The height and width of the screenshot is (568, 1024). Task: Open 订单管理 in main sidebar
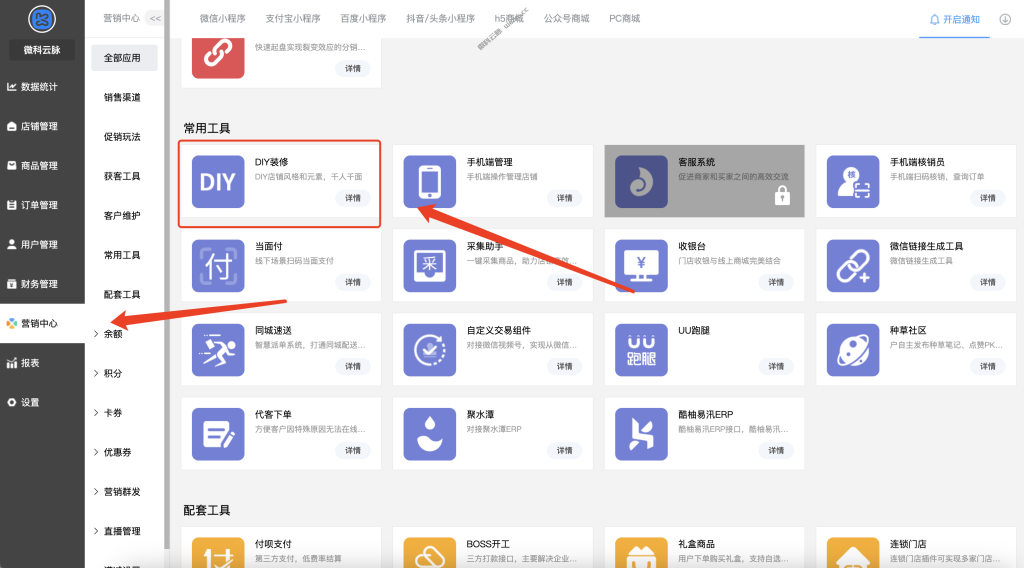pos(42,205)
